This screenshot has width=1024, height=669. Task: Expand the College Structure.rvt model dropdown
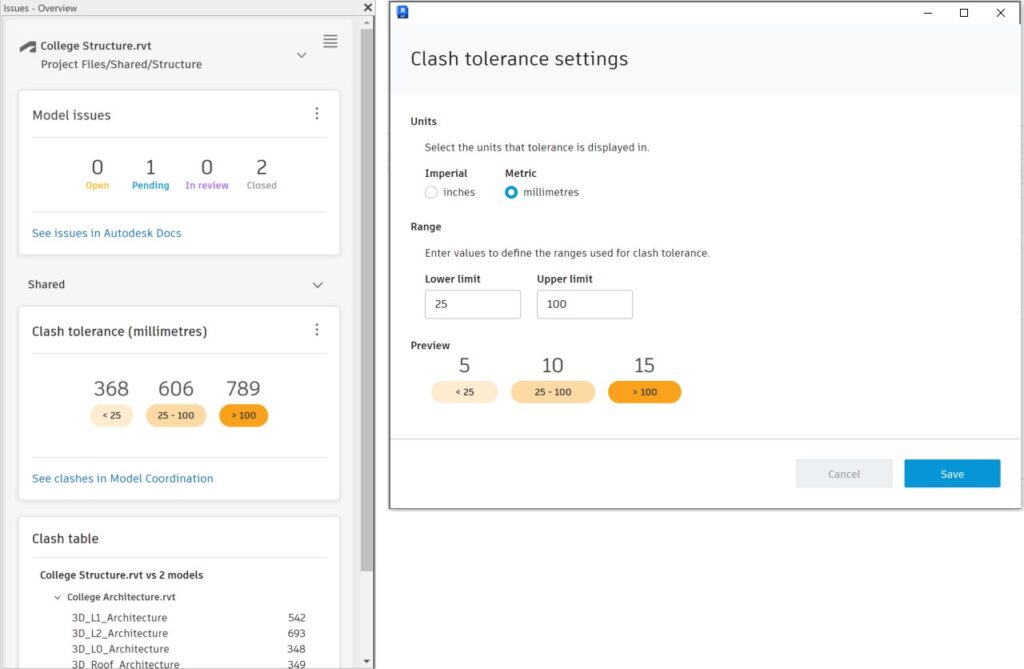coord(302,55)
